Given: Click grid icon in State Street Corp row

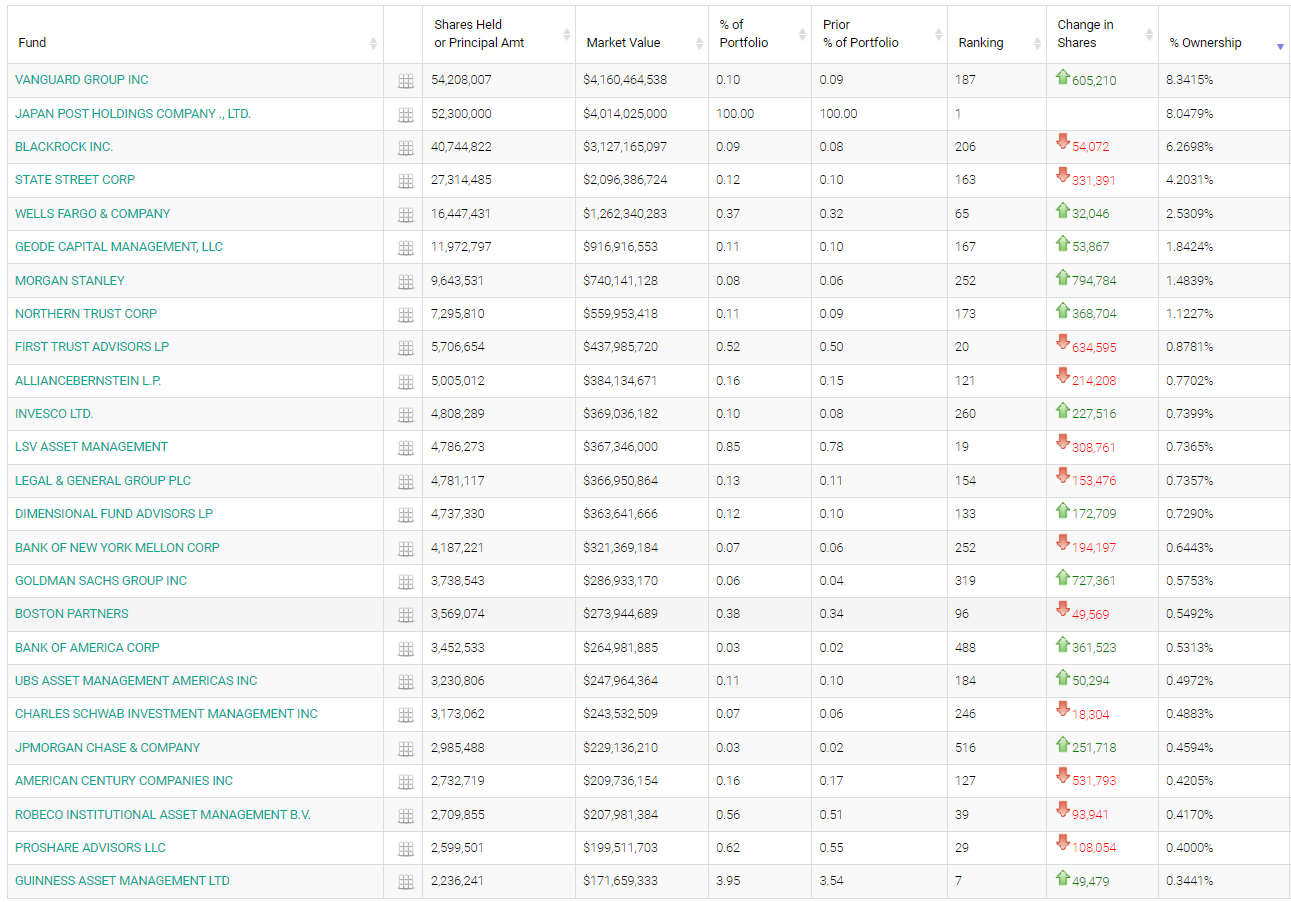Looking at the screenshot, I should point(406,182).
